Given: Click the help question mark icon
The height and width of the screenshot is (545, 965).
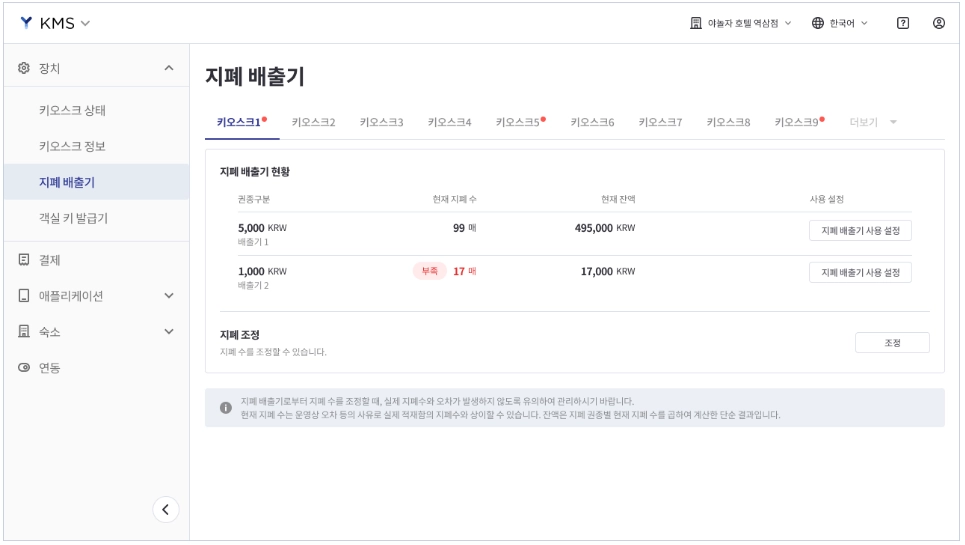Looking at the screenshot, I should [902, 23].
